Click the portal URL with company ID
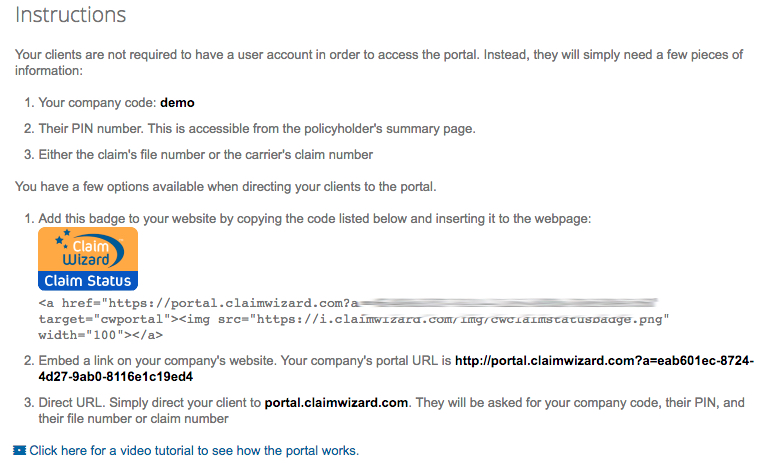The image size is (774, 475). click(x=396, y=369)
